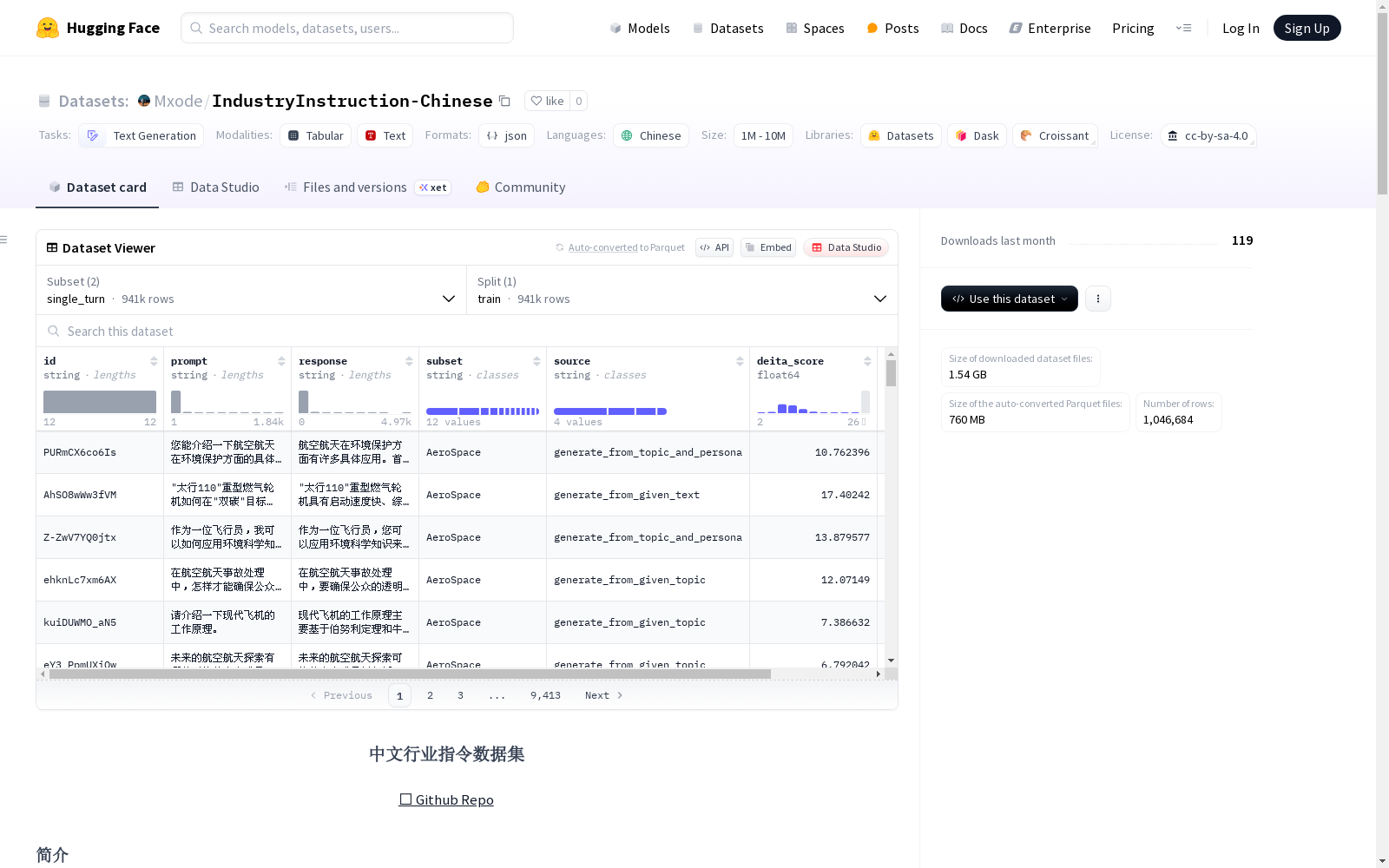Open the Enterprise page
The width and height of the screenshot is (1389, 868).
click(1050, 28)
